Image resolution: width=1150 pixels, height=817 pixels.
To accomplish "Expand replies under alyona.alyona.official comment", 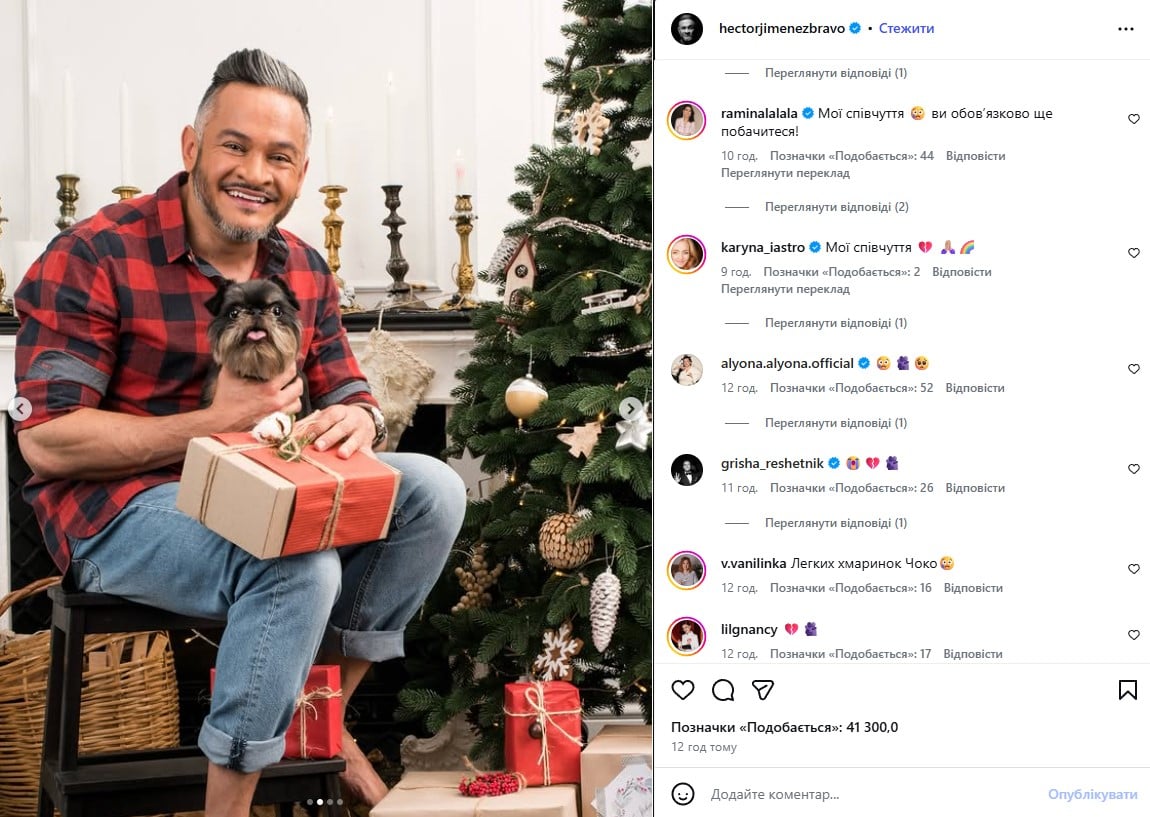I will click(835, 422).
